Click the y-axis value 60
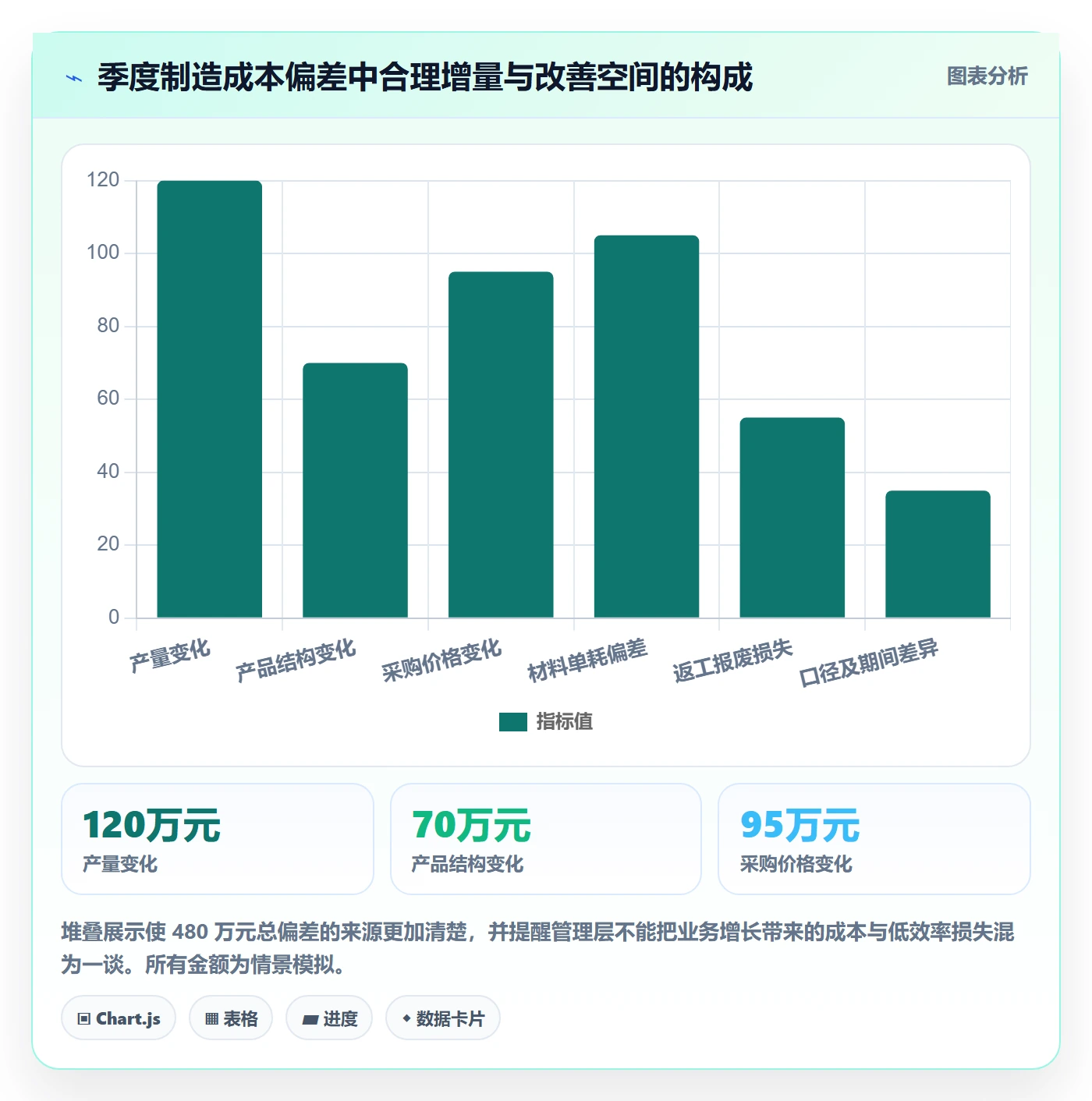 pyautogui.click(x=108, y=398)
